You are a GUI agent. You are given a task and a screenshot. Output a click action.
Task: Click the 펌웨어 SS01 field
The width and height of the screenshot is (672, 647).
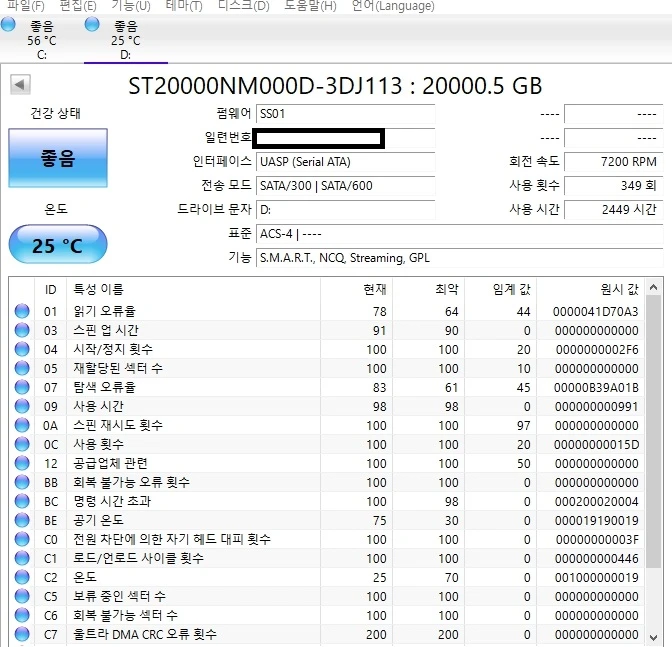(x=345, y=114)
